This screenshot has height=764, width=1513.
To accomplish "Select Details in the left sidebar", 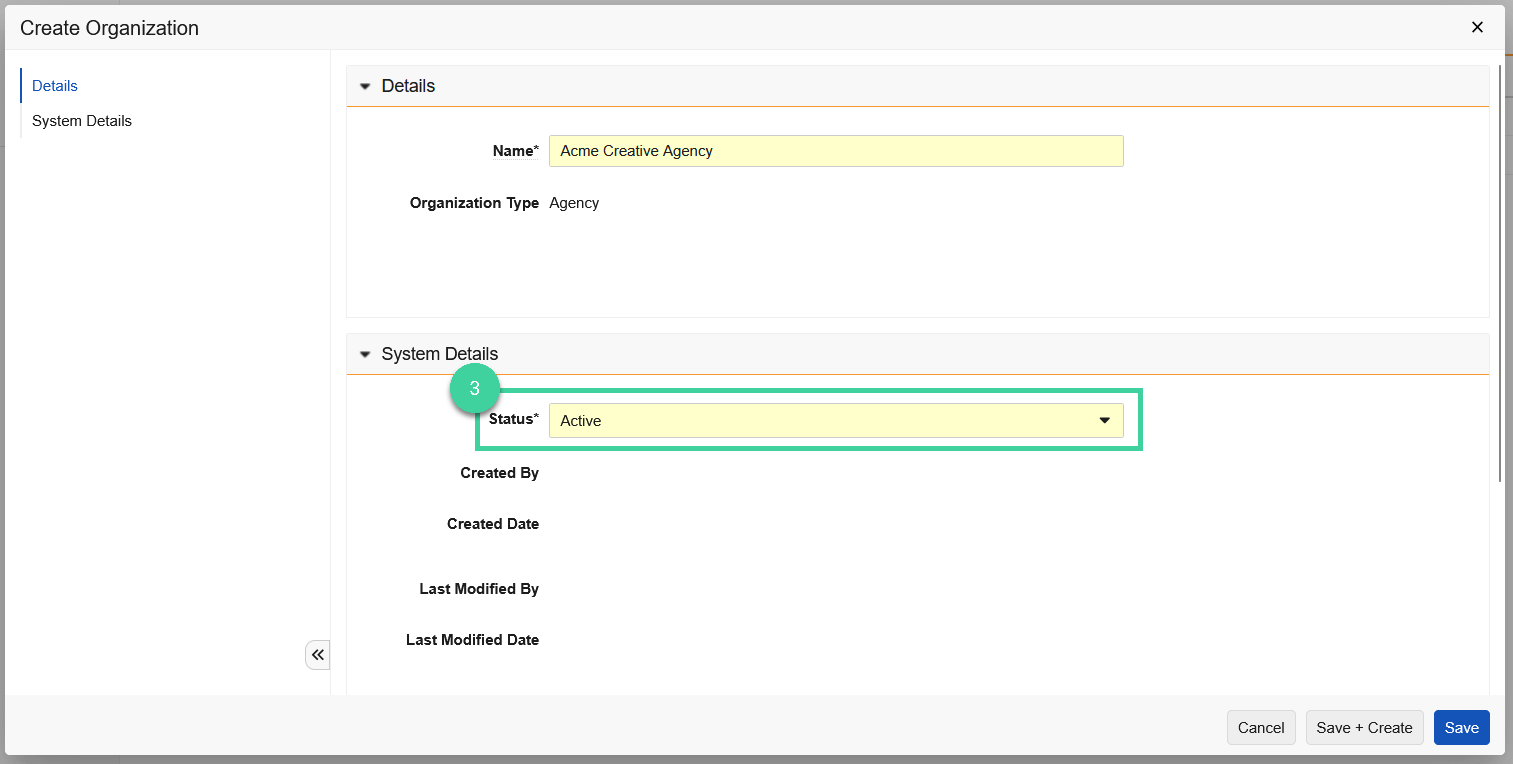I will point(54,85).
